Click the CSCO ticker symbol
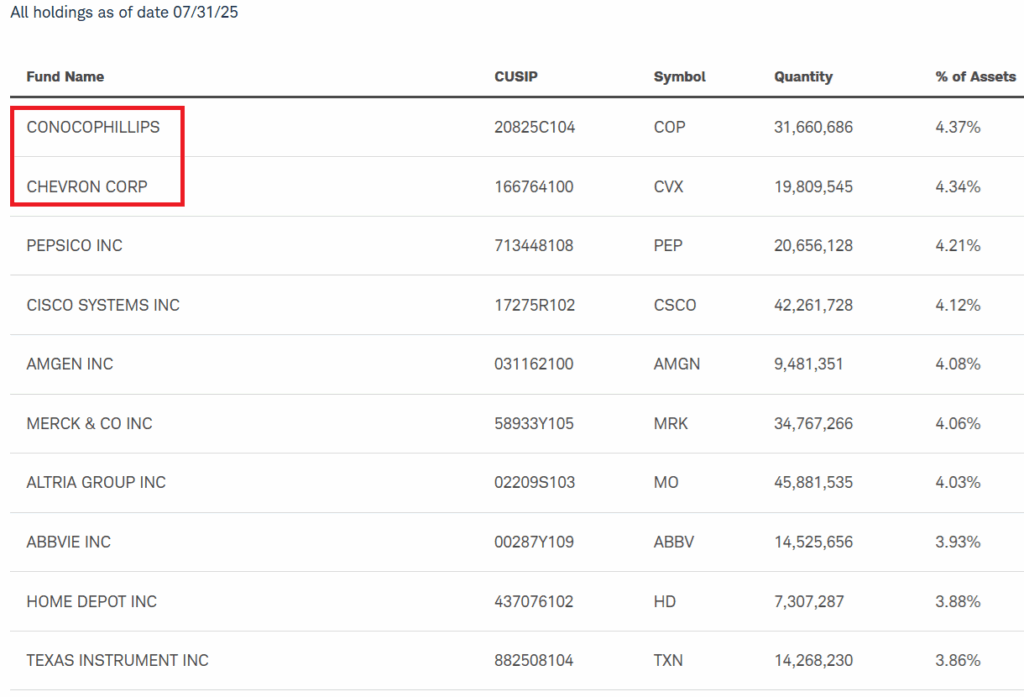 (x=675, y=305)
